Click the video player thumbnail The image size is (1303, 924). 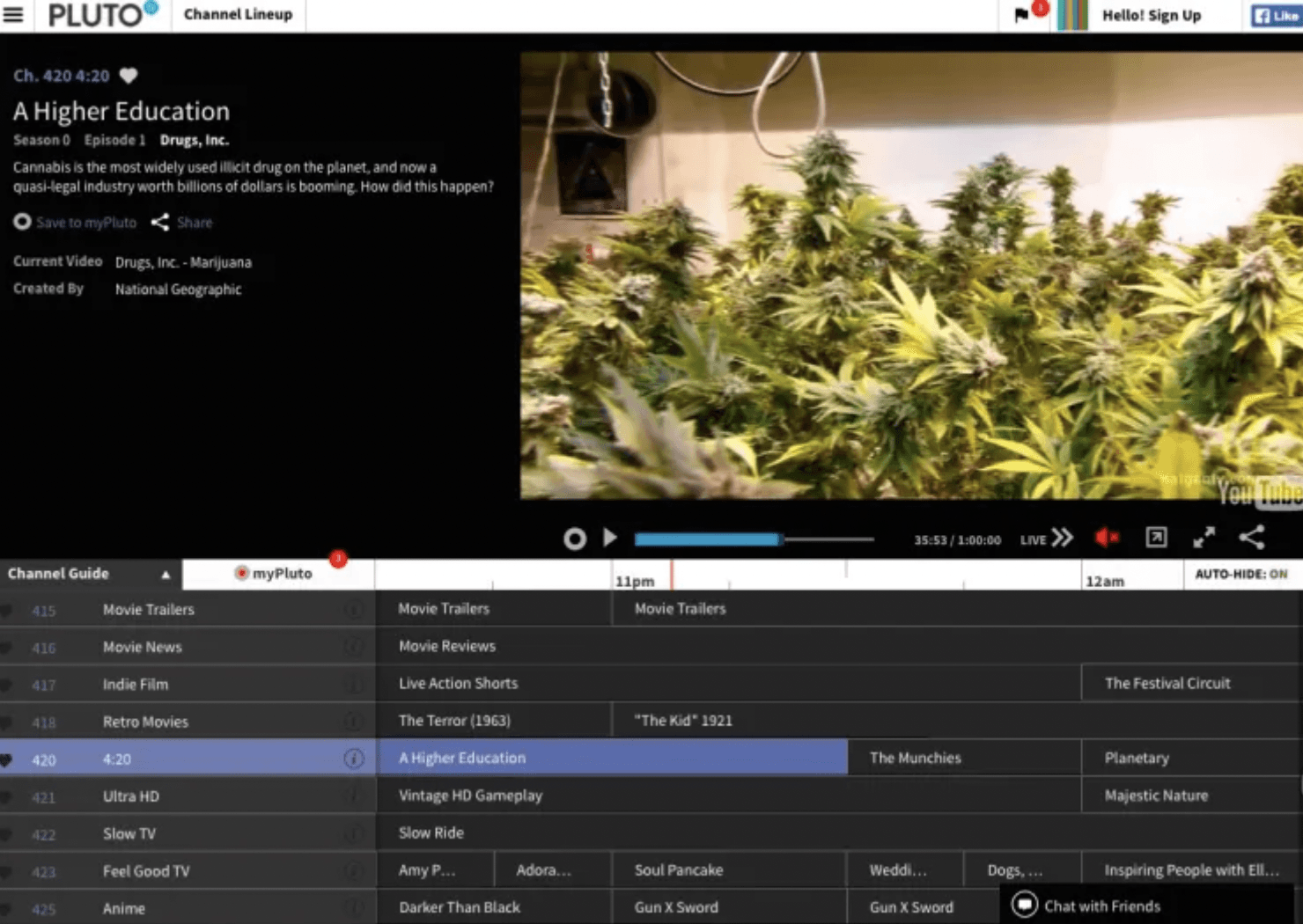pyautogui.click(x=911, y=275)
